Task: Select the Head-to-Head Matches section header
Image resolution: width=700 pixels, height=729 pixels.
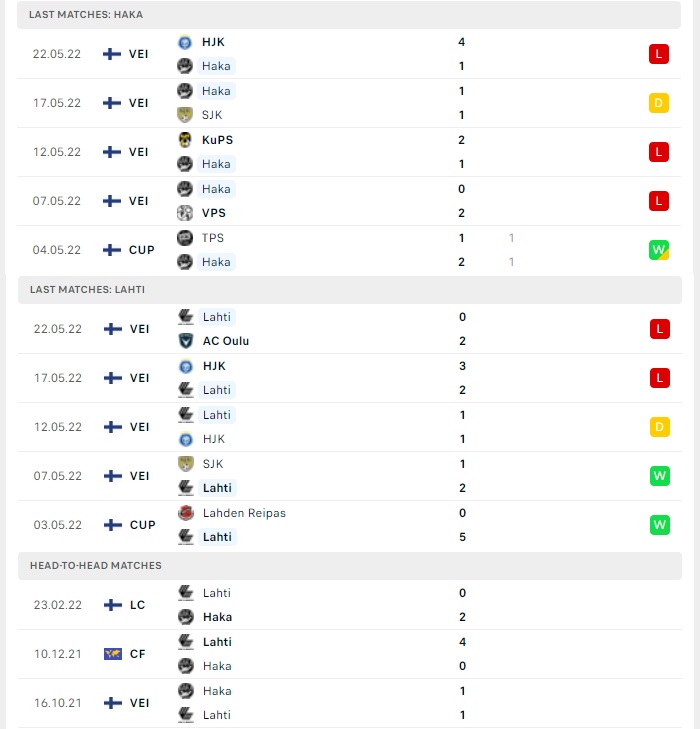Action: point(350,566)
